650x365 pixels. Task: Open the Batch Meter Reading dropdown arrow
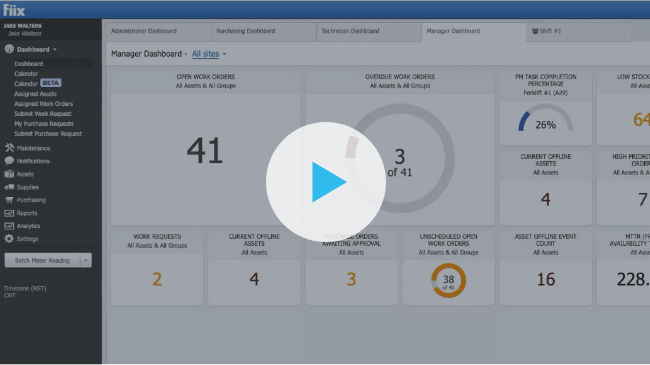[x=86, y=260]
